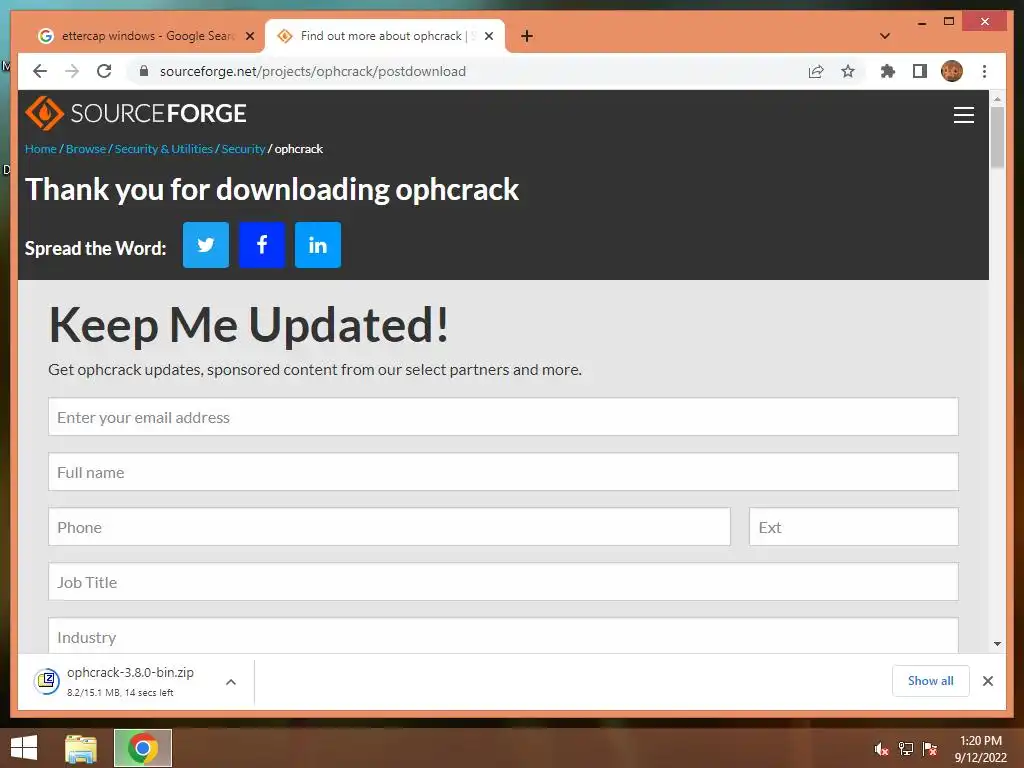Reload the current page
The height and width of the screenshot is (768, 1024).
104,71
